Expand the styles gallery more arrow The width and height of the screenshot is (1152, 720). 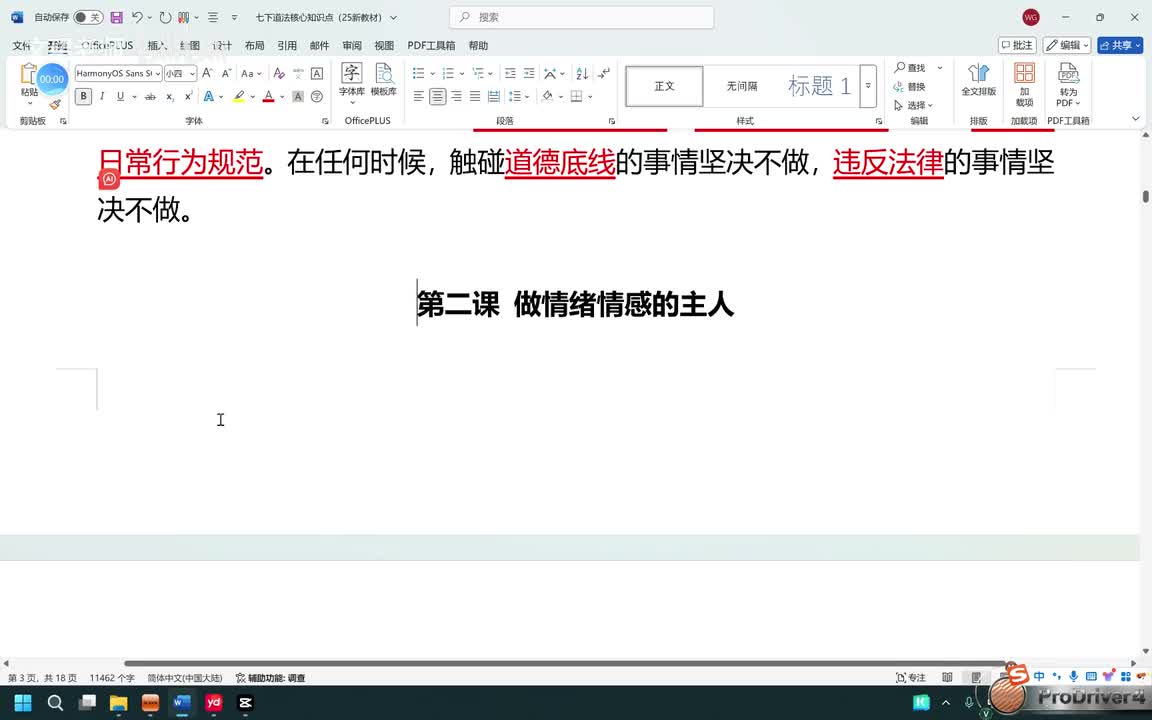coord(868,86)
